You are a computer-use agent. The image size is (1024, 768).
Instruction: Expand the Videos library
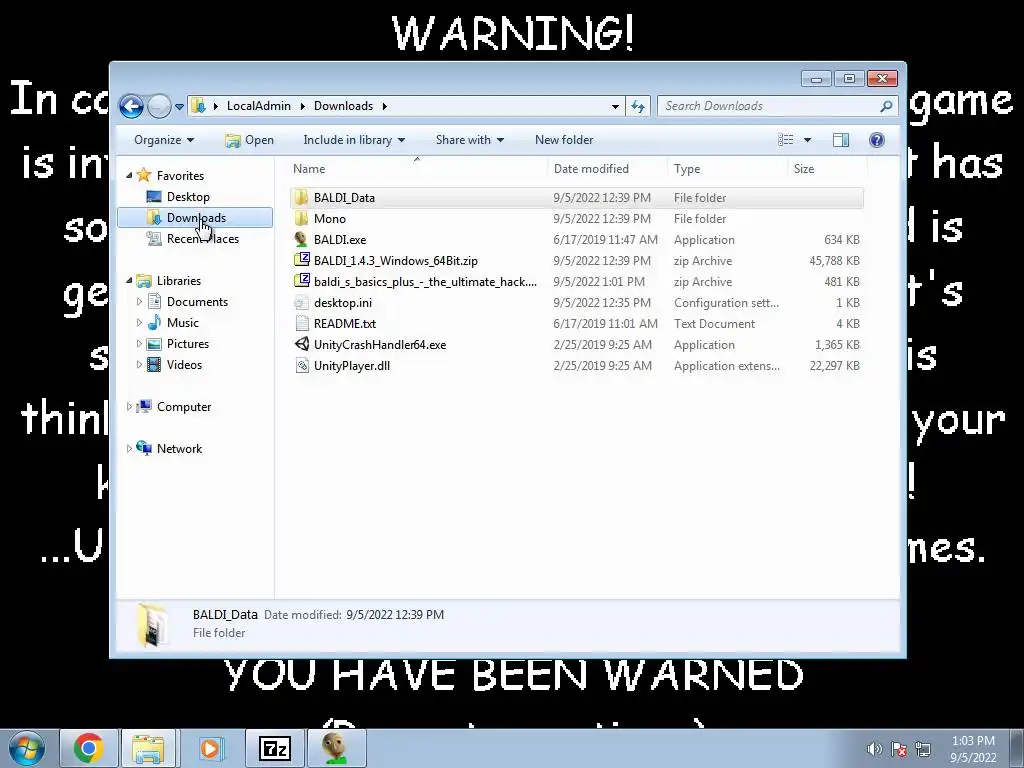point(139,364)
